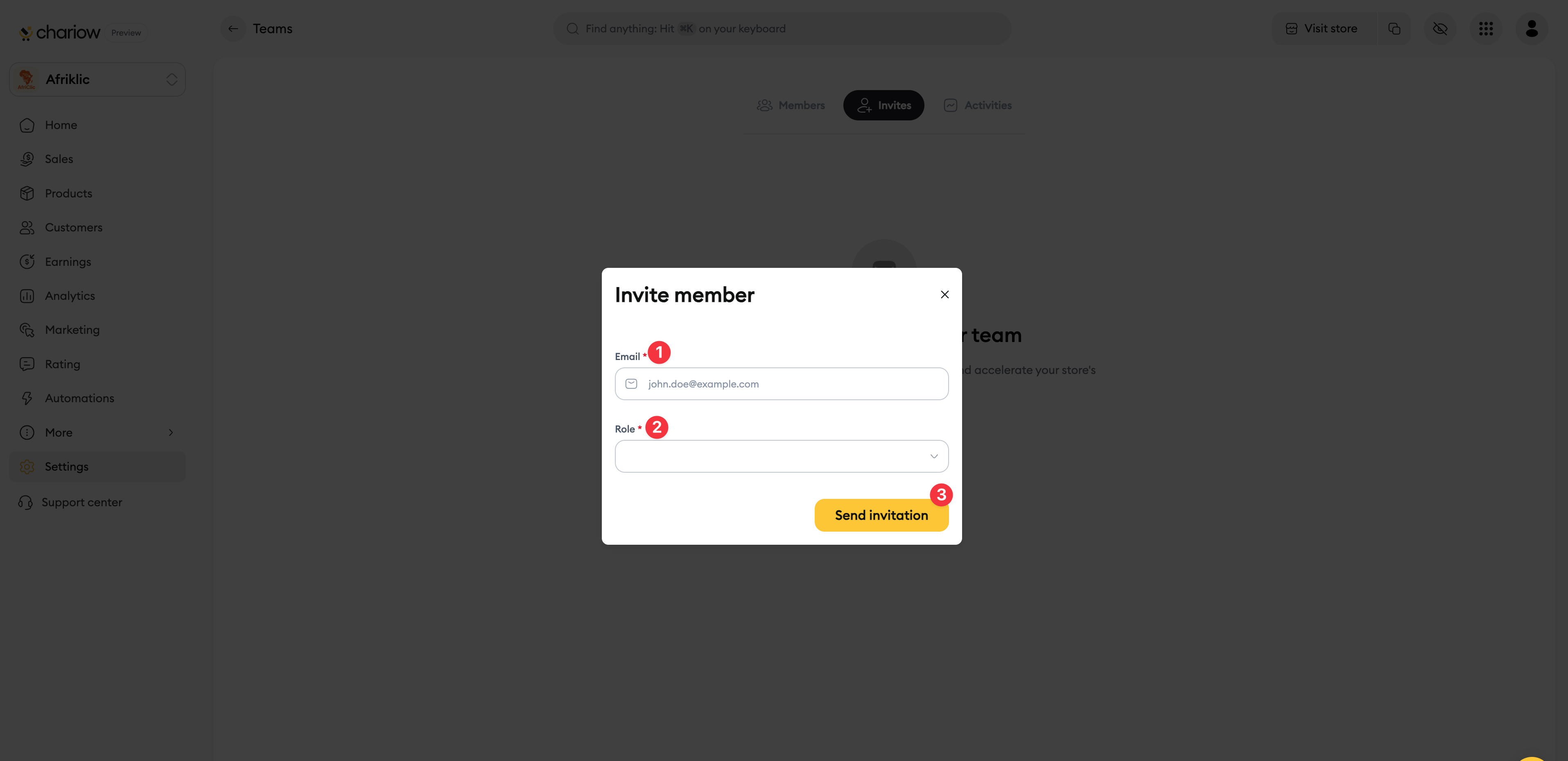The height and width of the screenshot is (761, 1568).
Task: Open the user profile avatar
Action: tap(1532, 29)
